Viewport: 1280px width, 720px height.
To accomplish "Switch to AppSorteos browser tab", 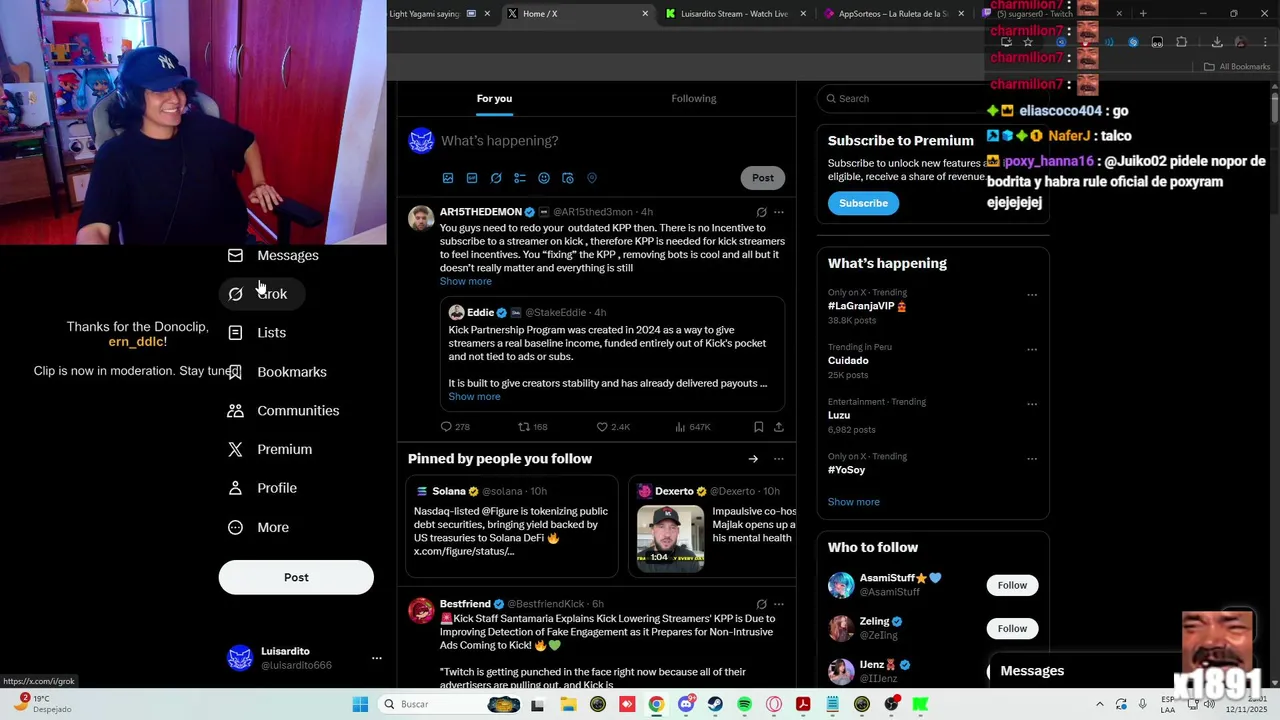I will (892, 14).
